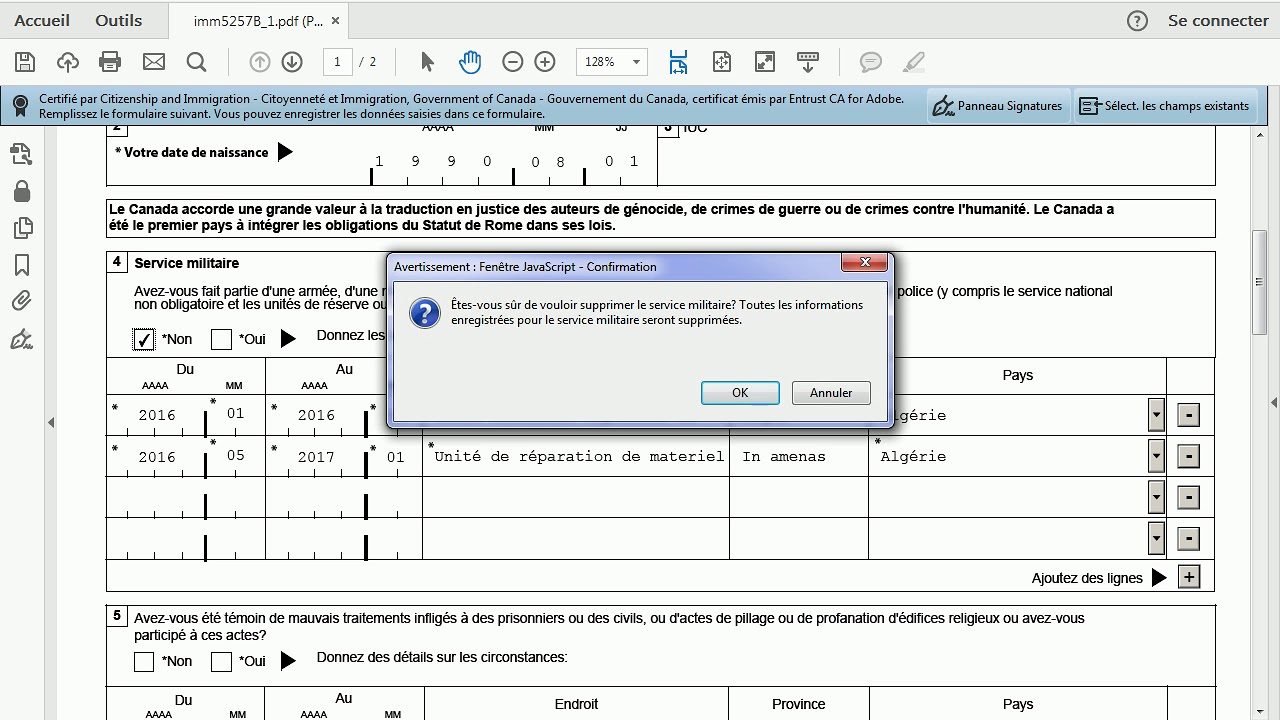Viewport: 1280px width, 720px height.
Task: Open Panneau Signatures
Action: pyautogui.click(x=997, y=106)
